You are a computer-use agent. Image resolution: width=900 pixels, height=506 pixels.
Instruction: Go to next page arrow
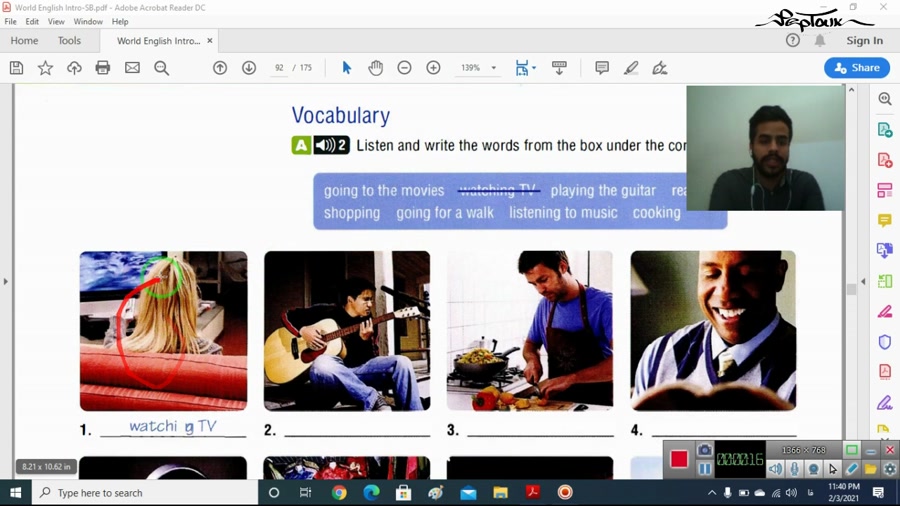(x=249, y=68)
